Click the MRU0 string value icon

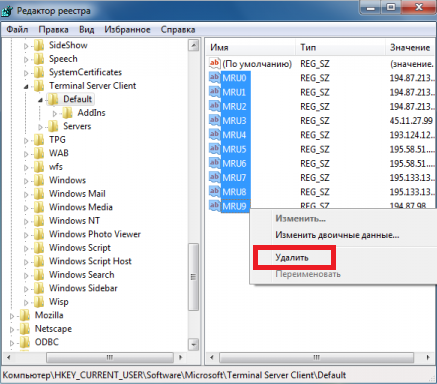pyautogui.click(x=214, y=78)
